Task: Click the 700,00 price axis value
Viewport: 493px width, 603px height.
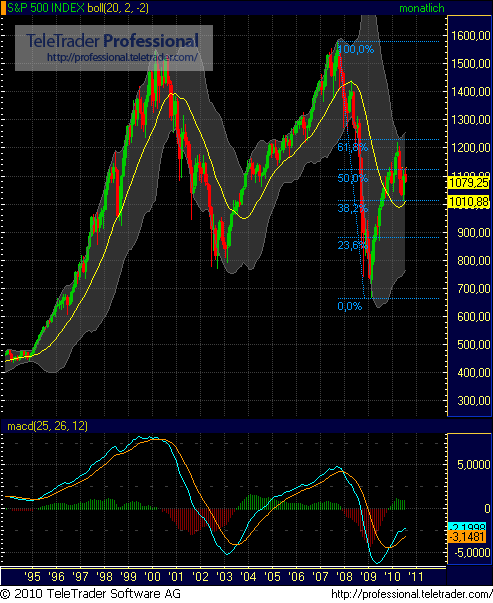Action: pos(474,289)
